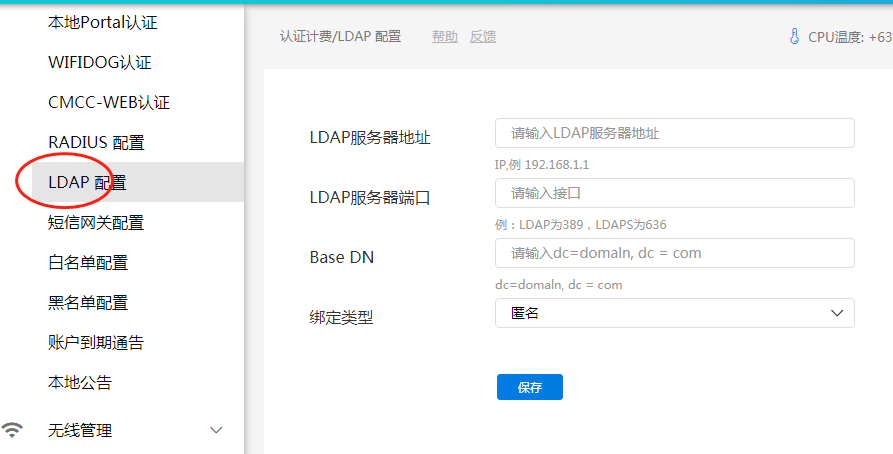Click the 绑定类型 dropdown arrow
This screenshot has height=454, width=893.
click(837, 313)
